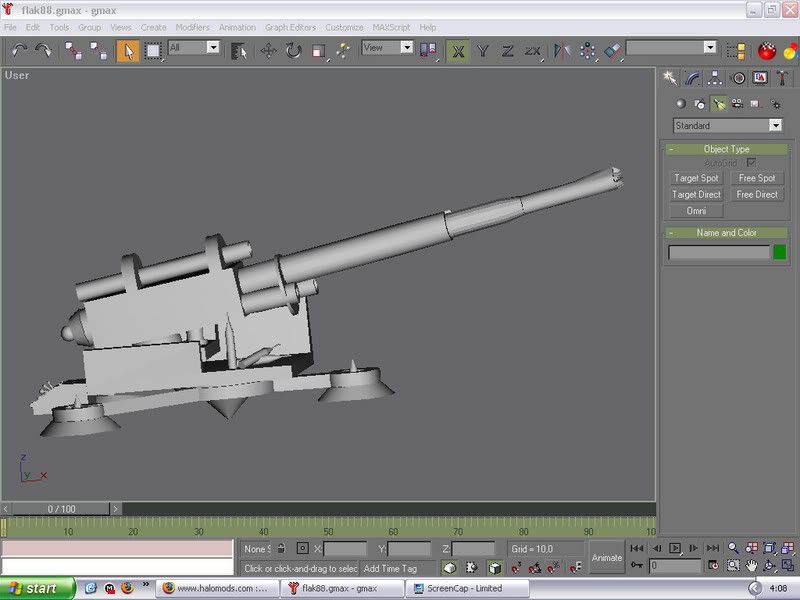Open the Standard lights category dropdown
The height and width of the screenshot is (600, 800).
776,126
